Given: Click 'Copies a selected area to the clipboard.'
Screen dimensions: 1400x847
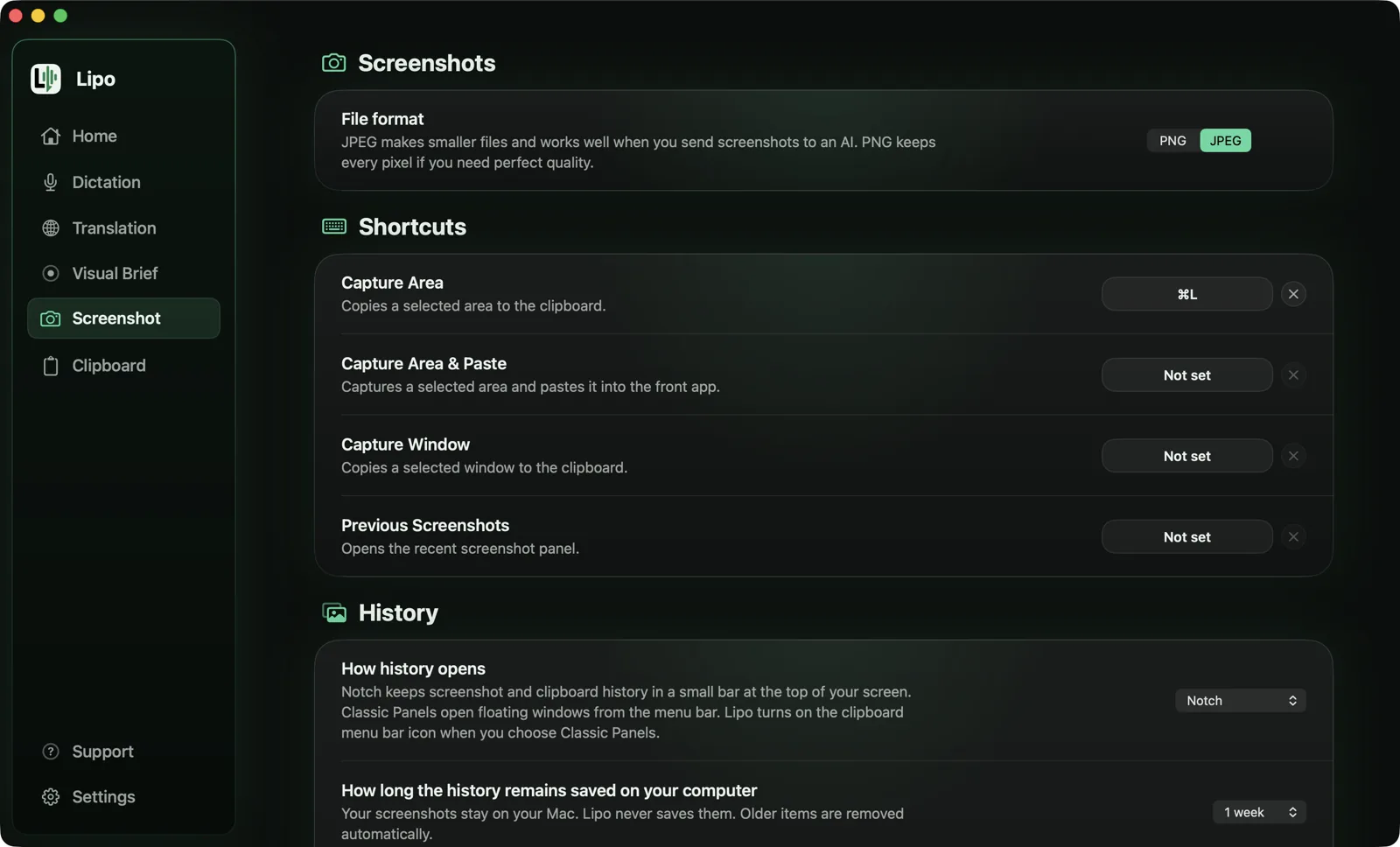Looking at the screenshot, I should click(x=473, y=306).
